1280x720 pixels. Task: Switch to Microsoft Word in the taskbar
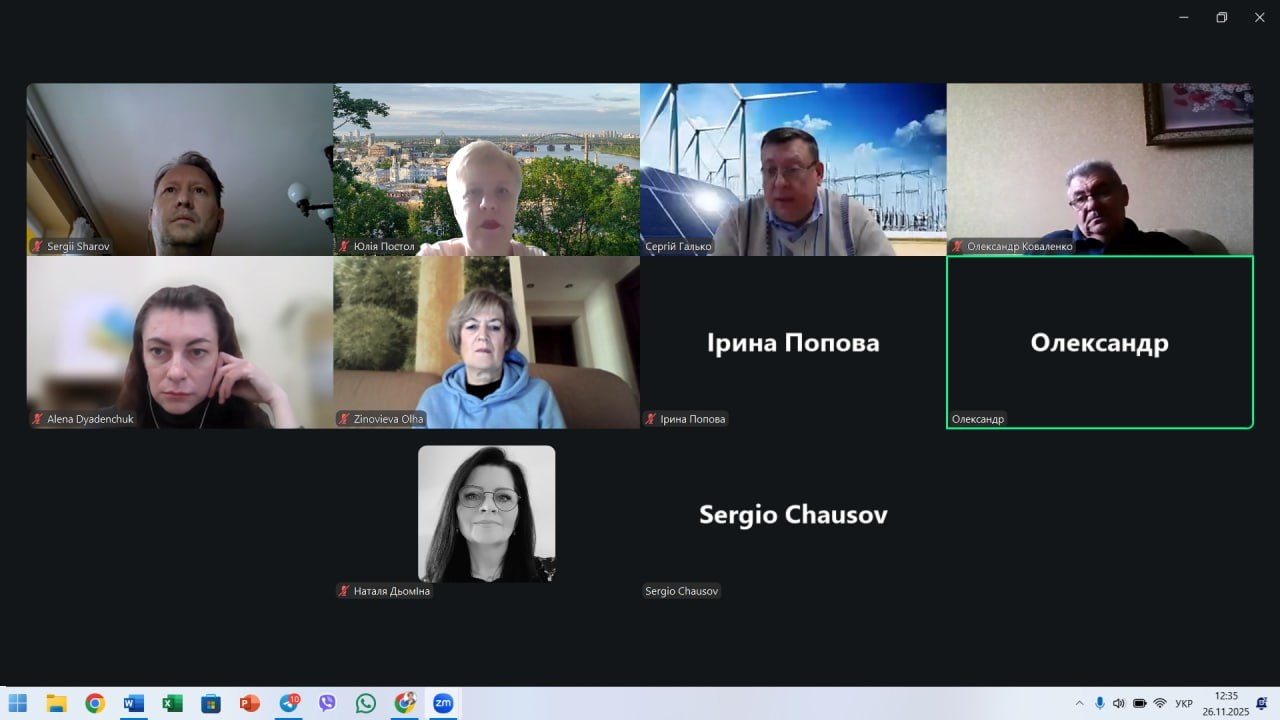tap(134, 703)
